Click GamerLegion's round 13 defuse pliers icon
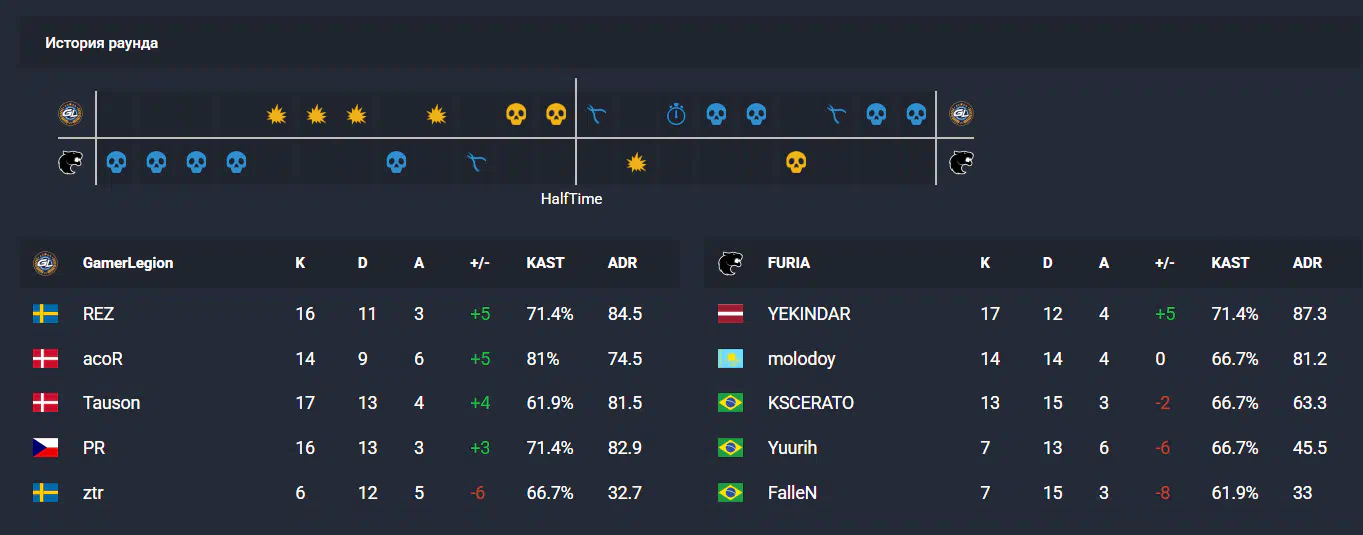 tap(596, 114)
